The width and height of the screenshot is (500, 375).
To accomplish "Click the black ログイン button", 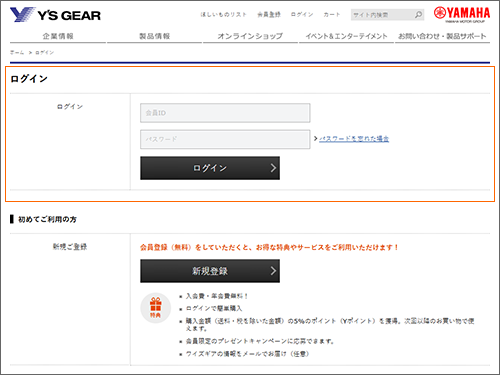I will [x=210, y=168].
